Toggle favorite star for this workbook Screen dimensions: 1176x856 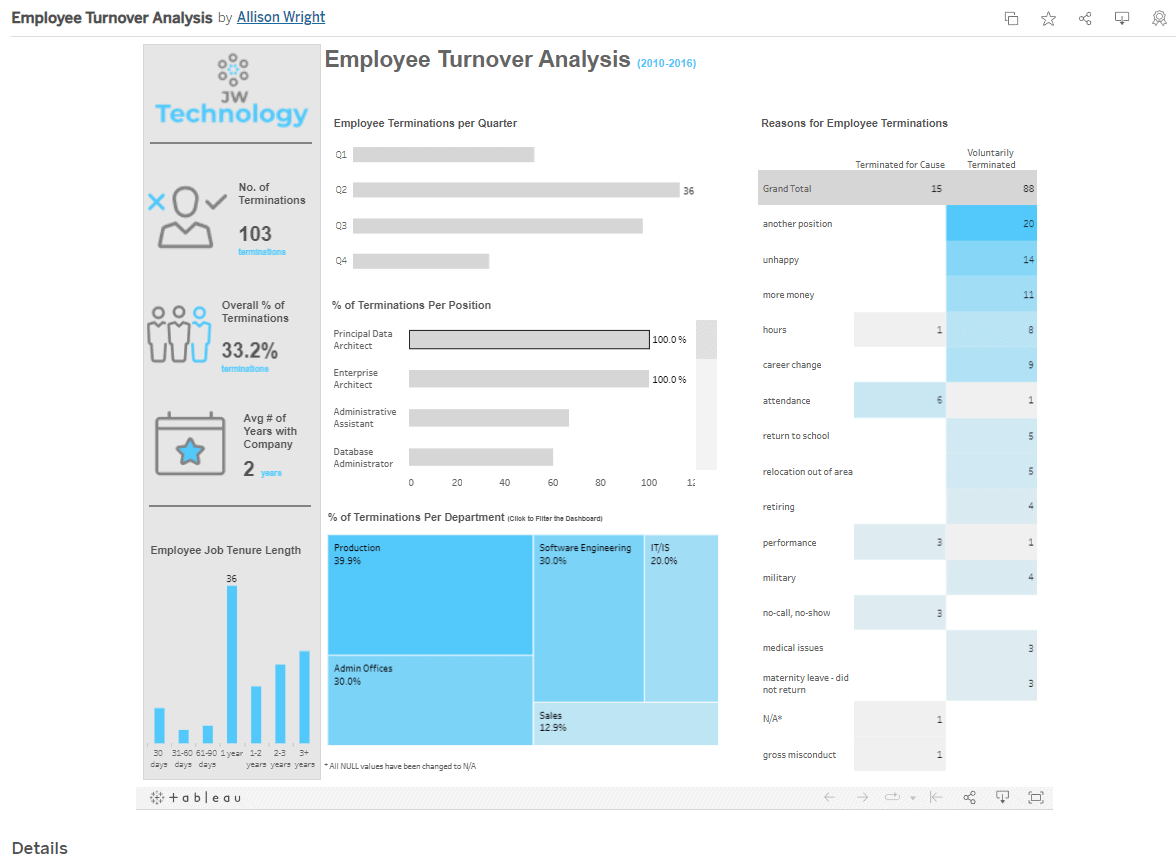pos(1048,18)
